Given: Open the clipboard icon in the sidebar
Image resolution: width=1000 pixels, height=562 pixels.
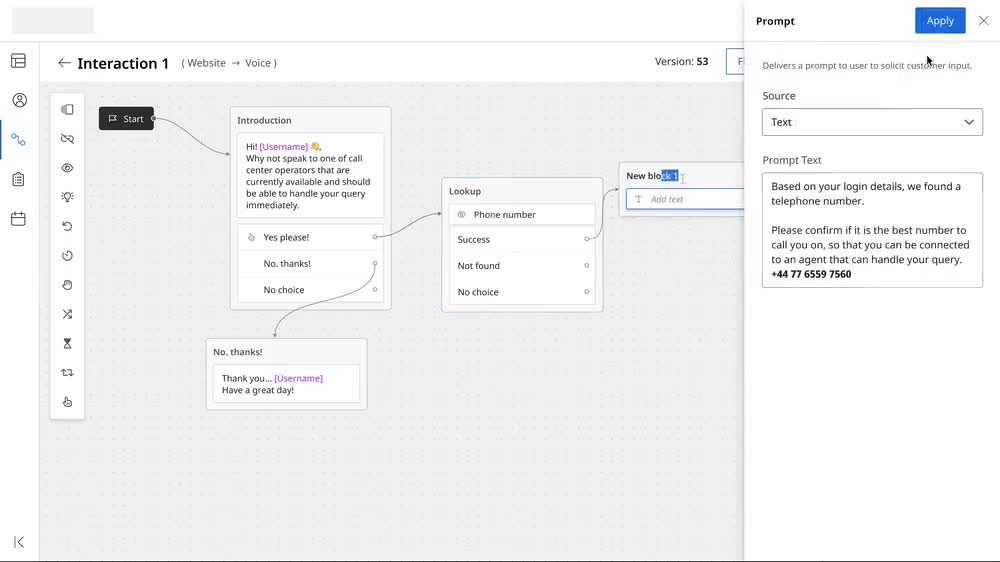Looking at the screenshot, I should [18, 179].
